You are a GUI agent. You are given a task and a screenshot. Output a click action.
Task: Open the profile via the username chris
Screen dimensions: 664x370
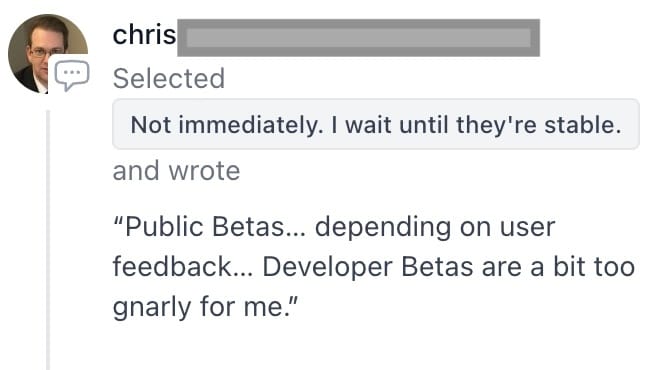(x=144, y=35)
